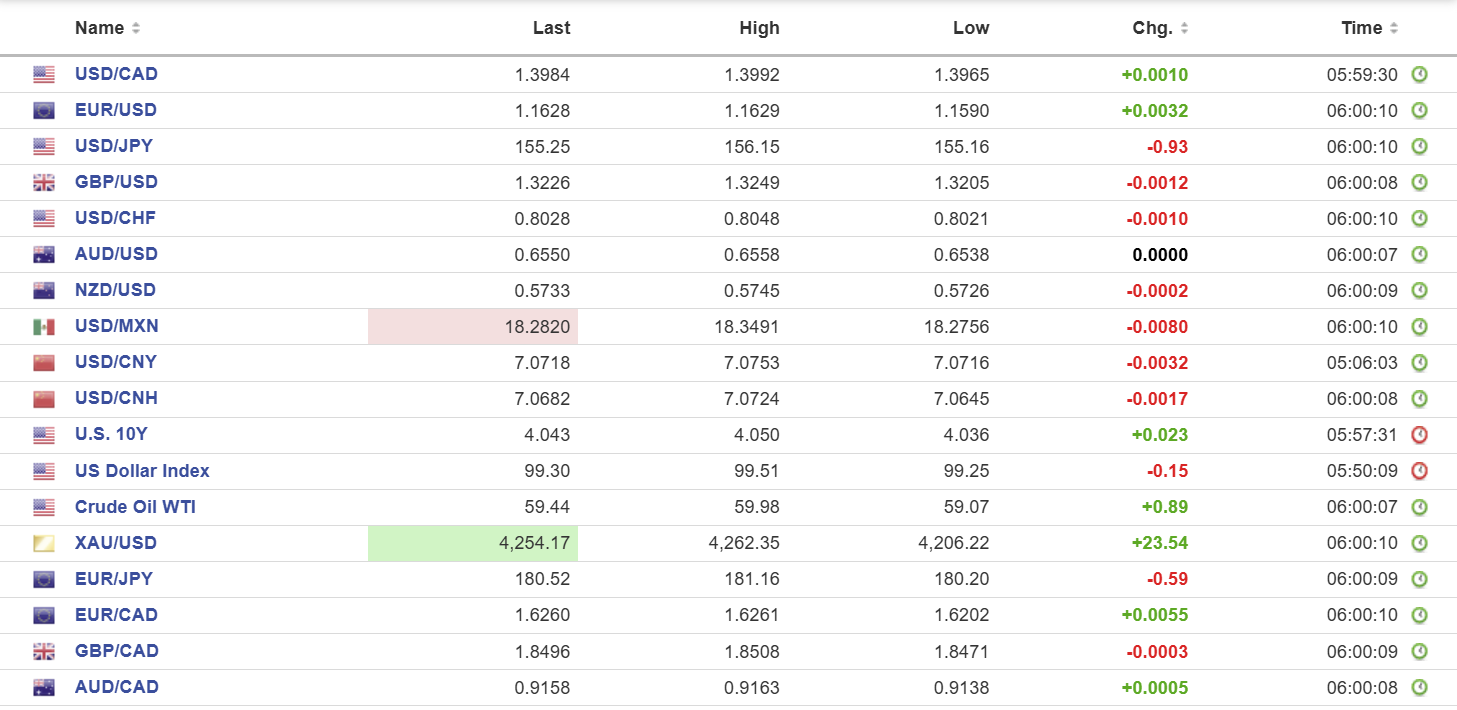Click the China flag icon beside USD/CNY
Screen dimensions: 1457x710
coord(43,363)
